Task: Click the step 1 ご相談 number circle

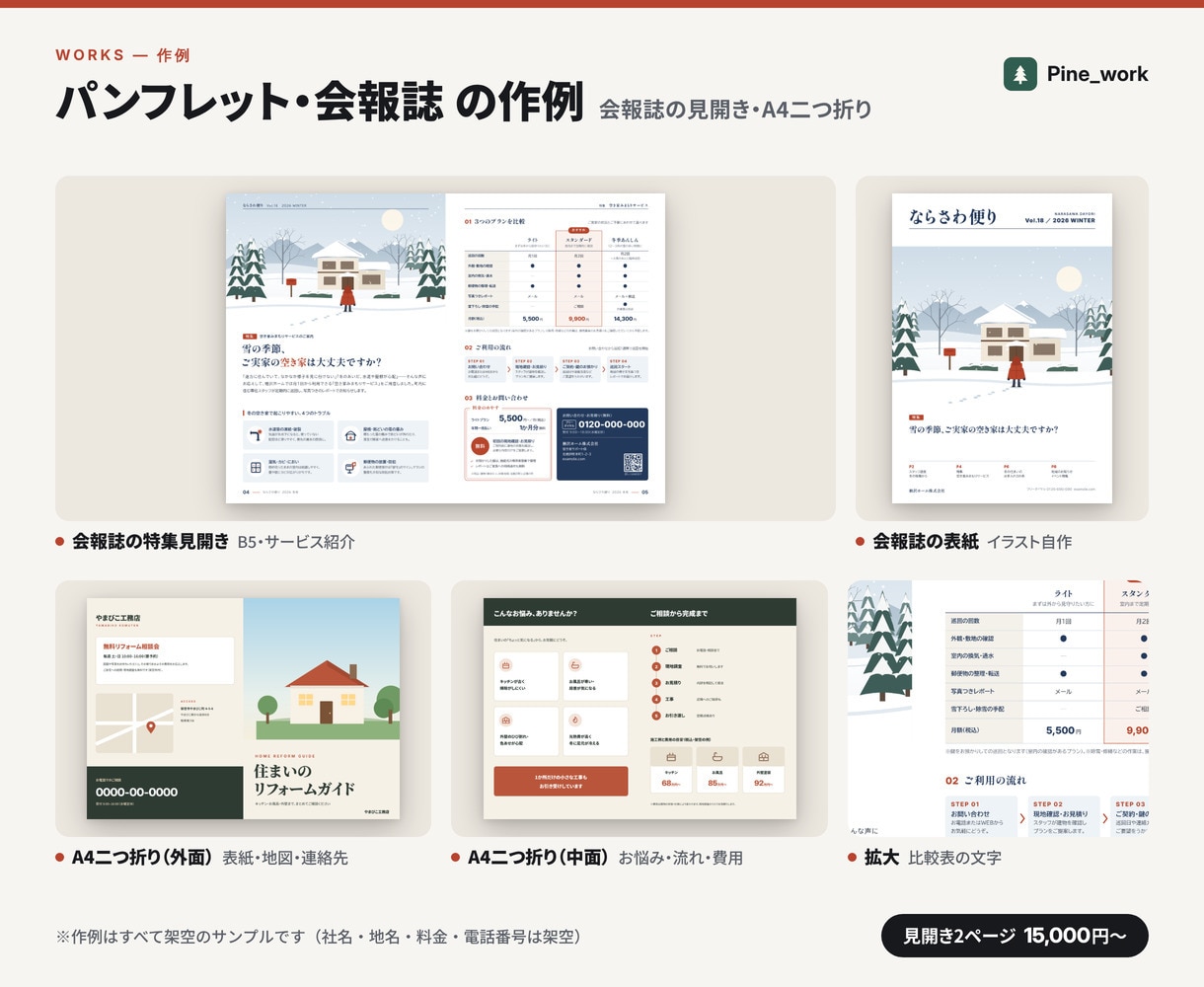Action: pyautogui.click(x=656, y=650)
